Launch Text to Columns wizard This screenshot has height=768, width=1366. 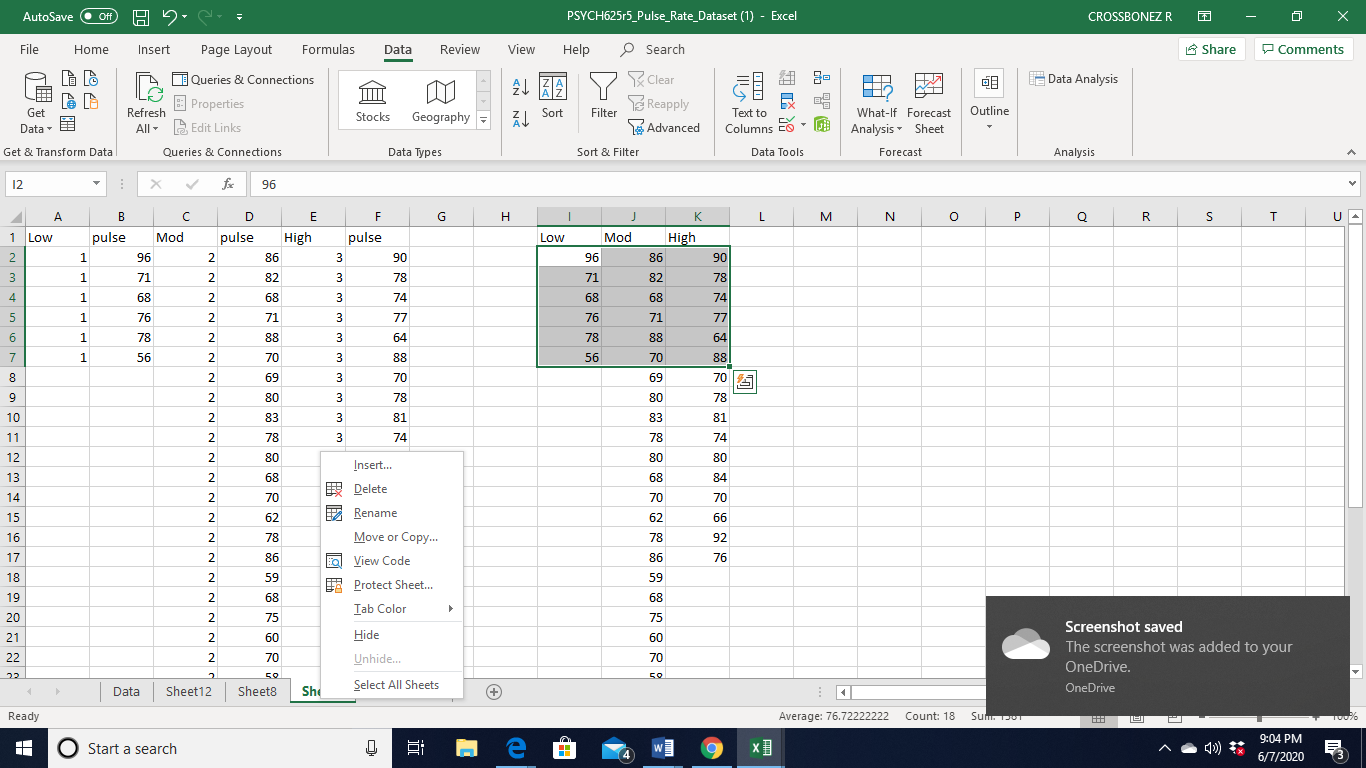pos(749,104)
